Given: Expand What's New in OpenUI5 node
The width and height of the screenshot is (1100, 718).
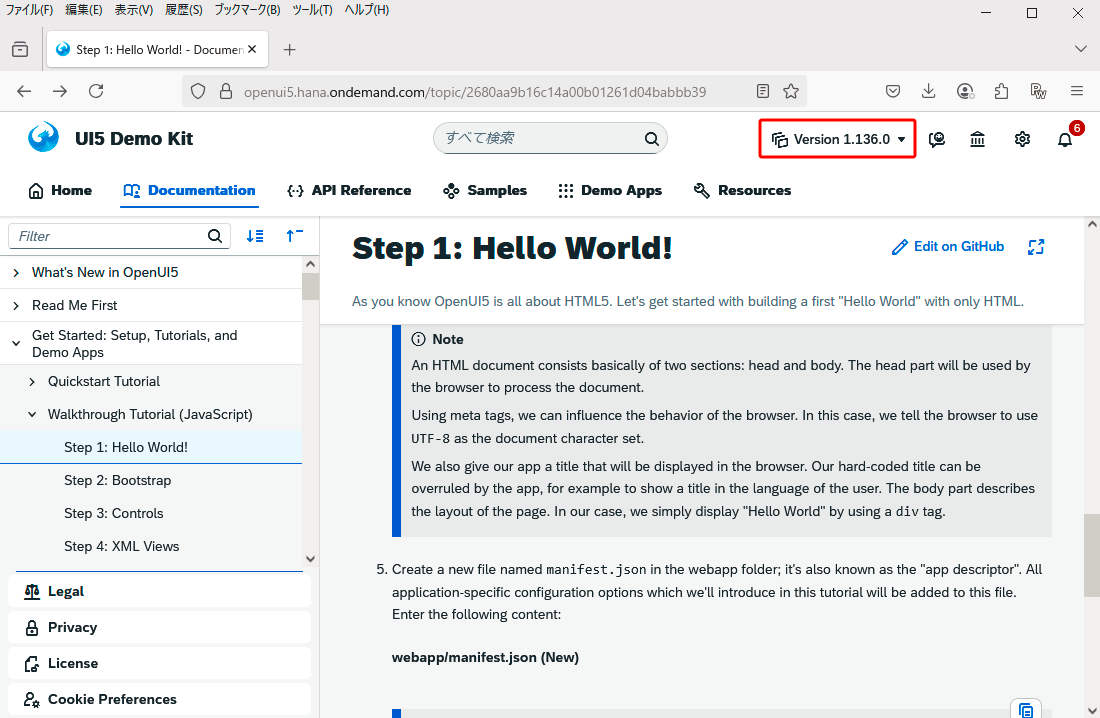Looking at the screenshot, I should pyautogui.click(x=16, y=272).
